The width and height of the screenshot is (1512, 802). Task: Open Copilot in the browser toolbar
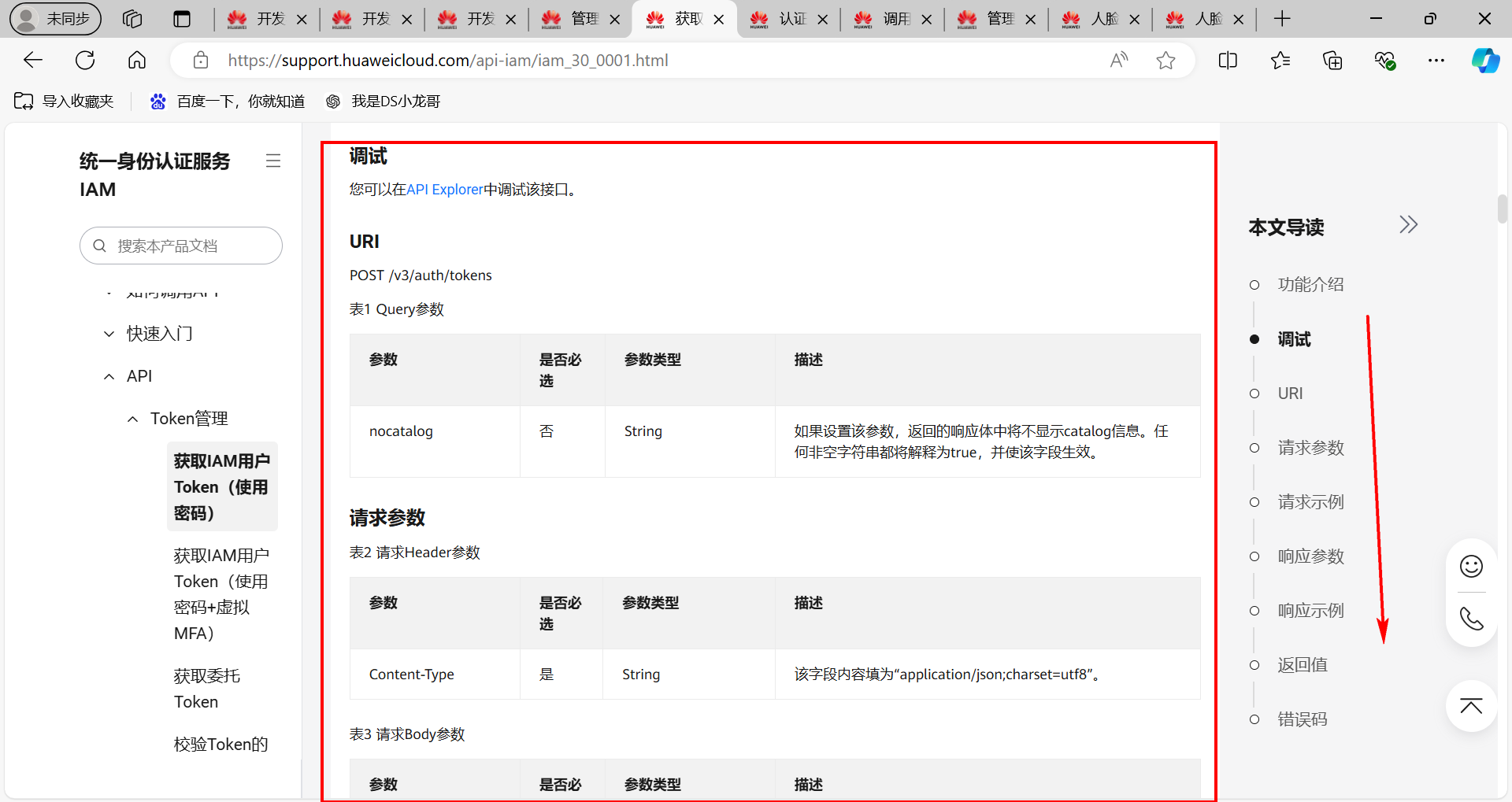pyautogui.click(x=1485, y=60)
